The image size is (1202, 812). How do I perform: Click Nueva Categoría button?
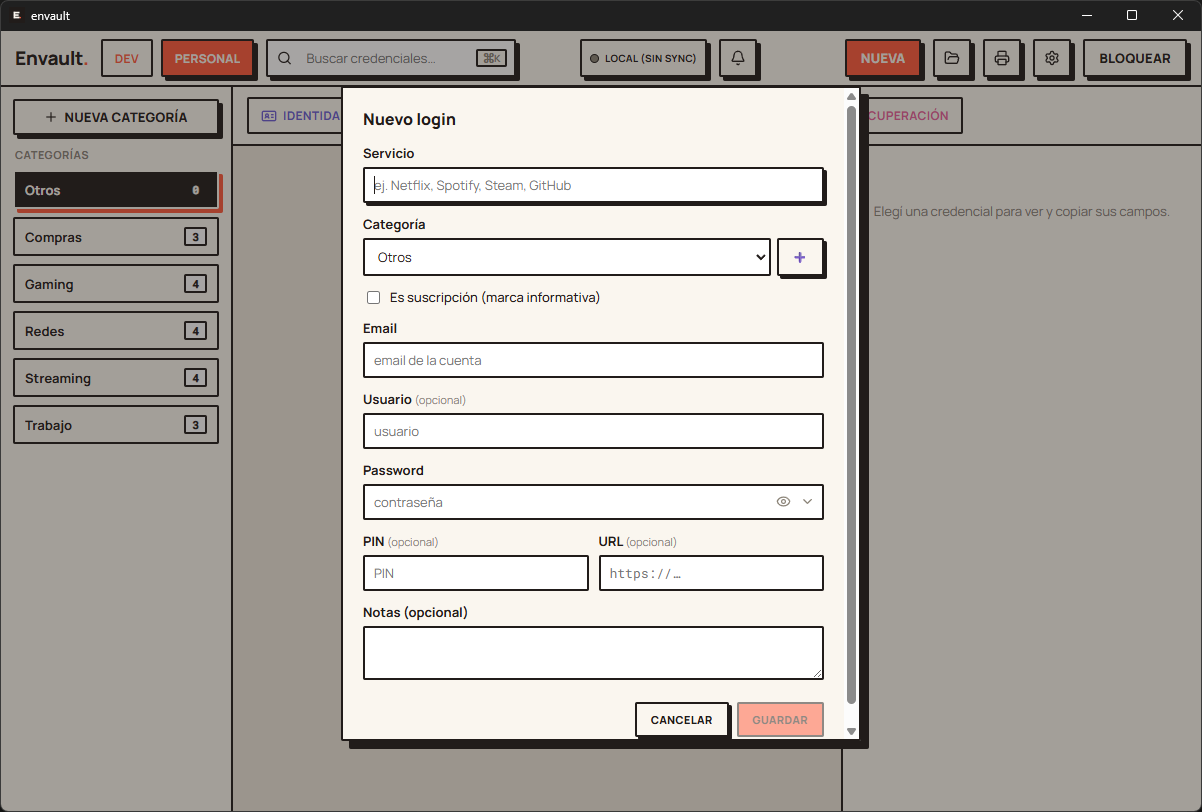tap(116, 117)
